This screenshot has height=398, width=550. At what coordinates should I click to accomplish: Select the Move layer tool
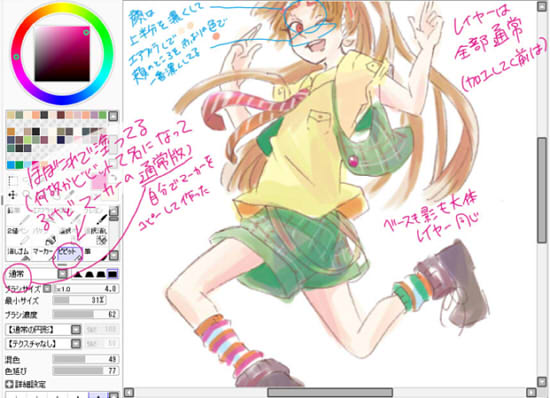click(x=13, y=195)
